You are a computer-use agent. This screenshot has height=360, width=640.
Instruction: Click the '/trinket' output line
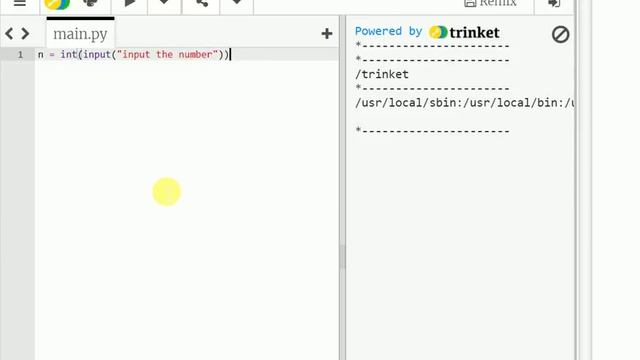pyautogui.click(x=382, y=74)
